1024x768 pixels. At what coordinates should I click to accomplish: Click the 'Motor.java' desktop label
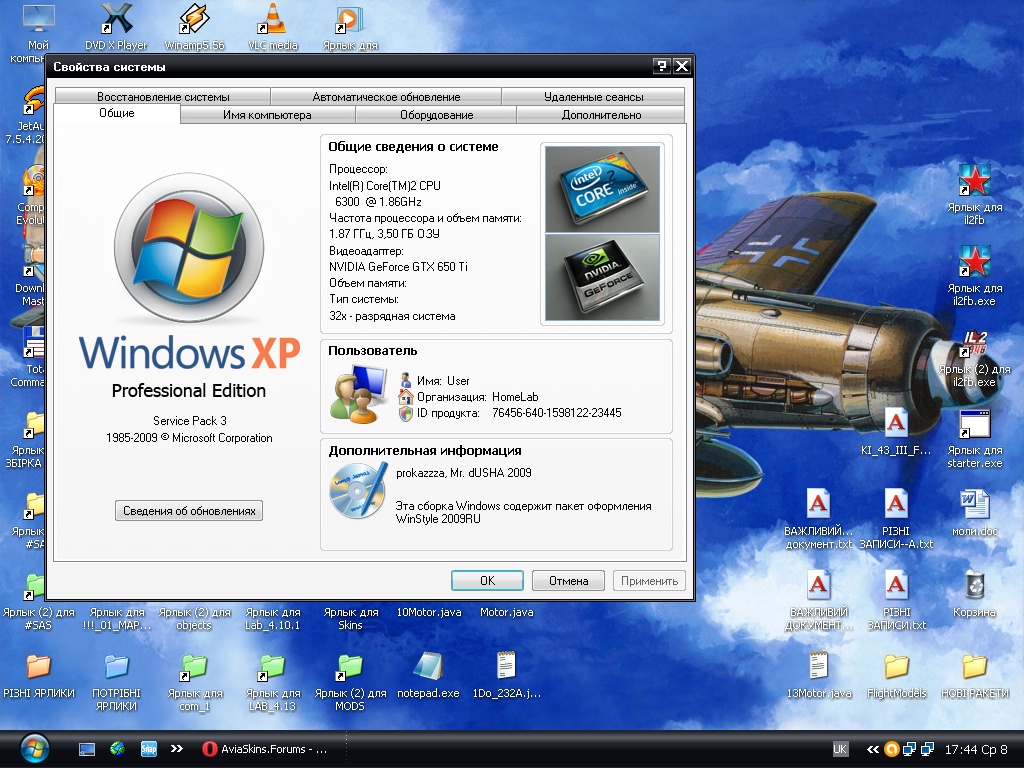[506, 612]
